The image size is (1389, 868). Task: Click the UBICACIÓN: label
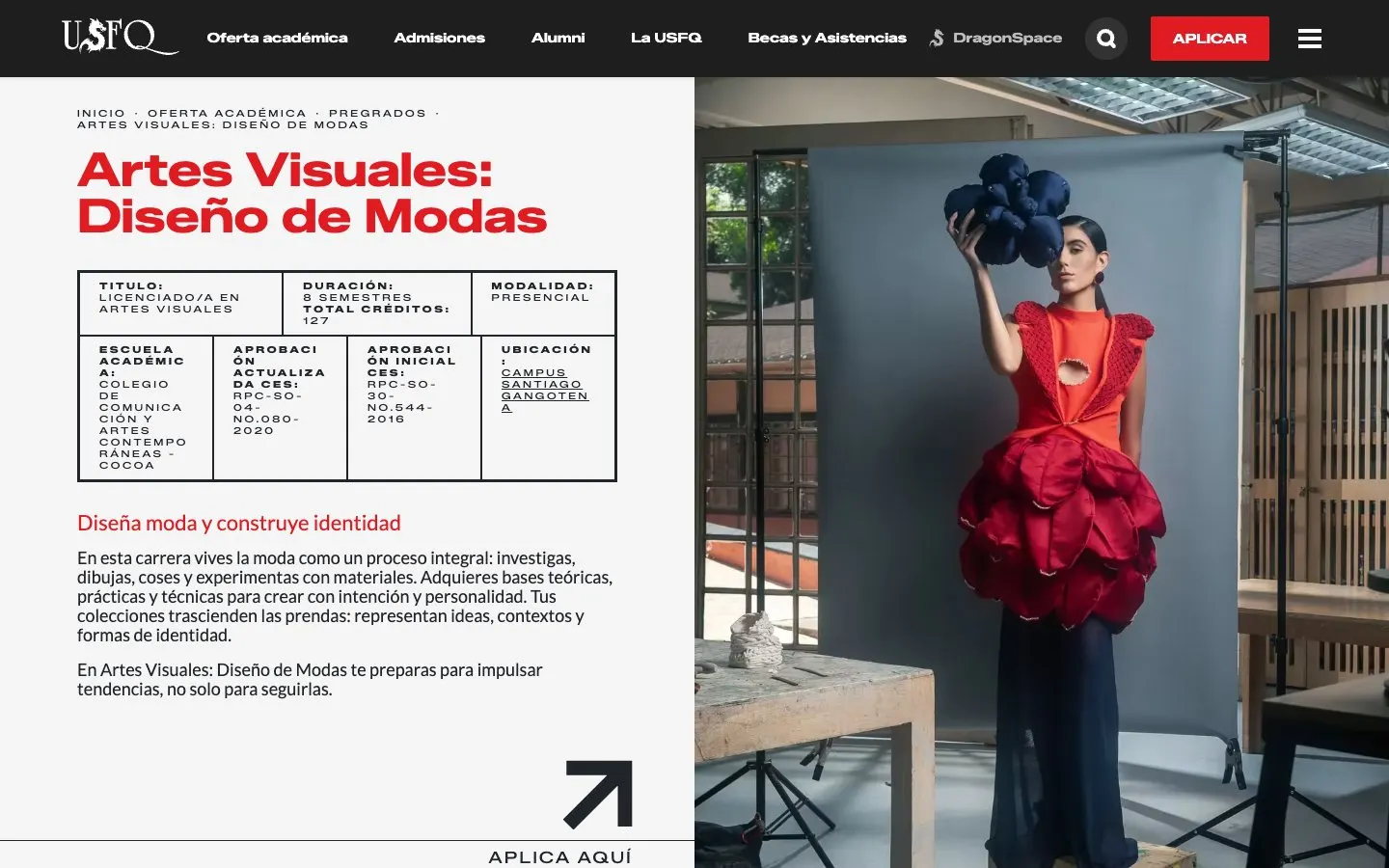coord(546,354)
